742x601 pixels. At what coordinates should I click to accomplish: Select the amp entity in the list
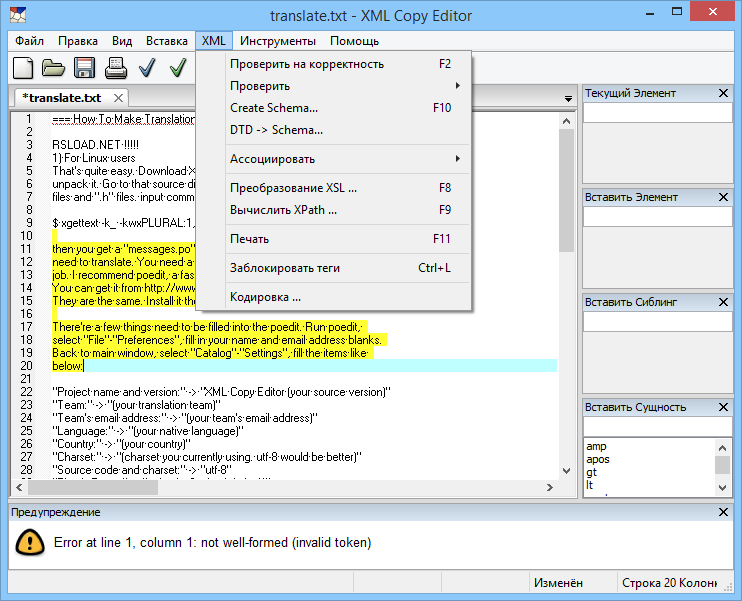596,446
